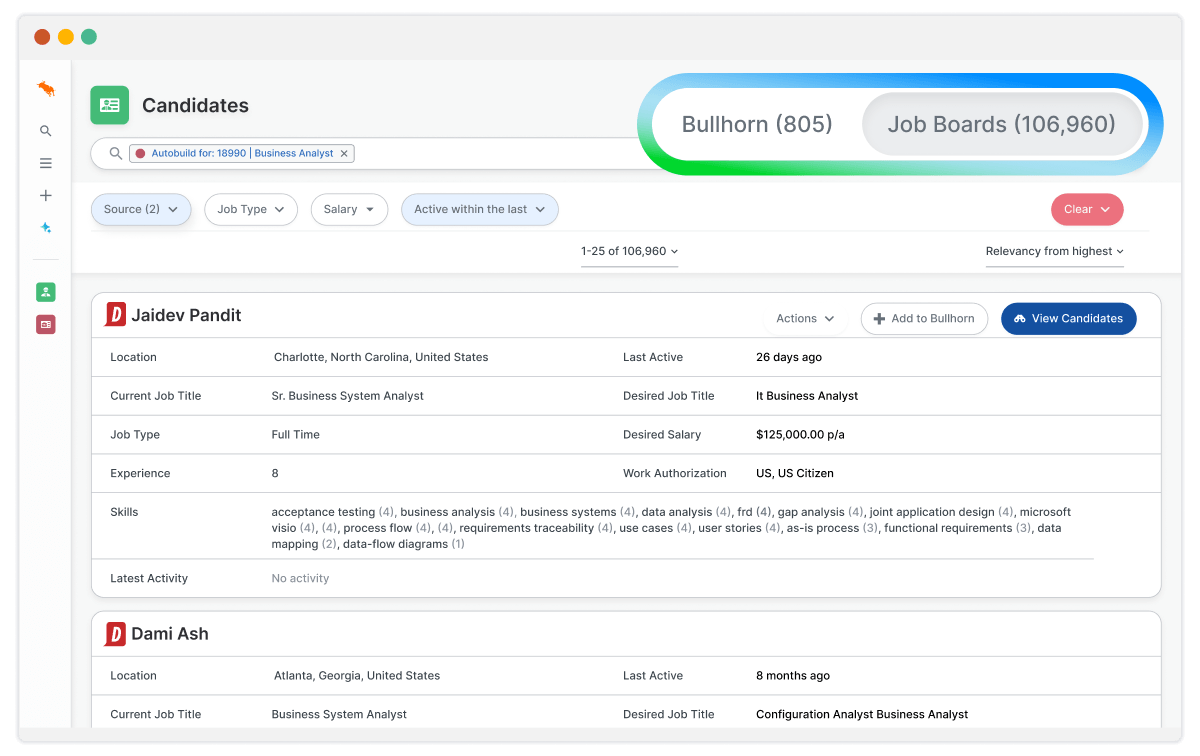Click the 'acceptance testing' skill
1200x756 pixels.
323,512
